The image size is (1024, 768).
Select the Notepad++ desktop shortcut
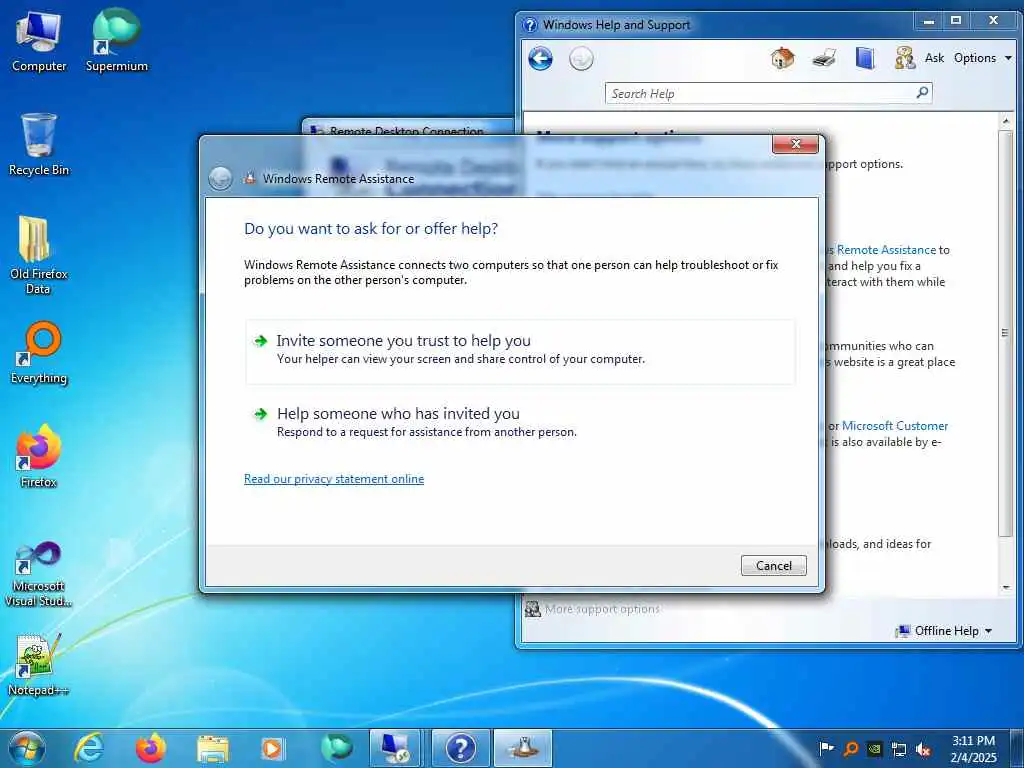(39, 665)
